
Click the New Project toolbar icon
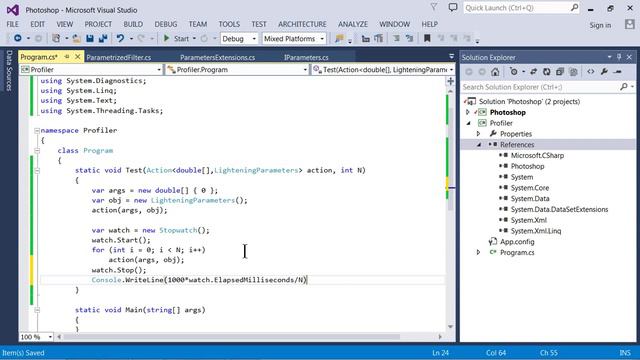click(56, 38)
